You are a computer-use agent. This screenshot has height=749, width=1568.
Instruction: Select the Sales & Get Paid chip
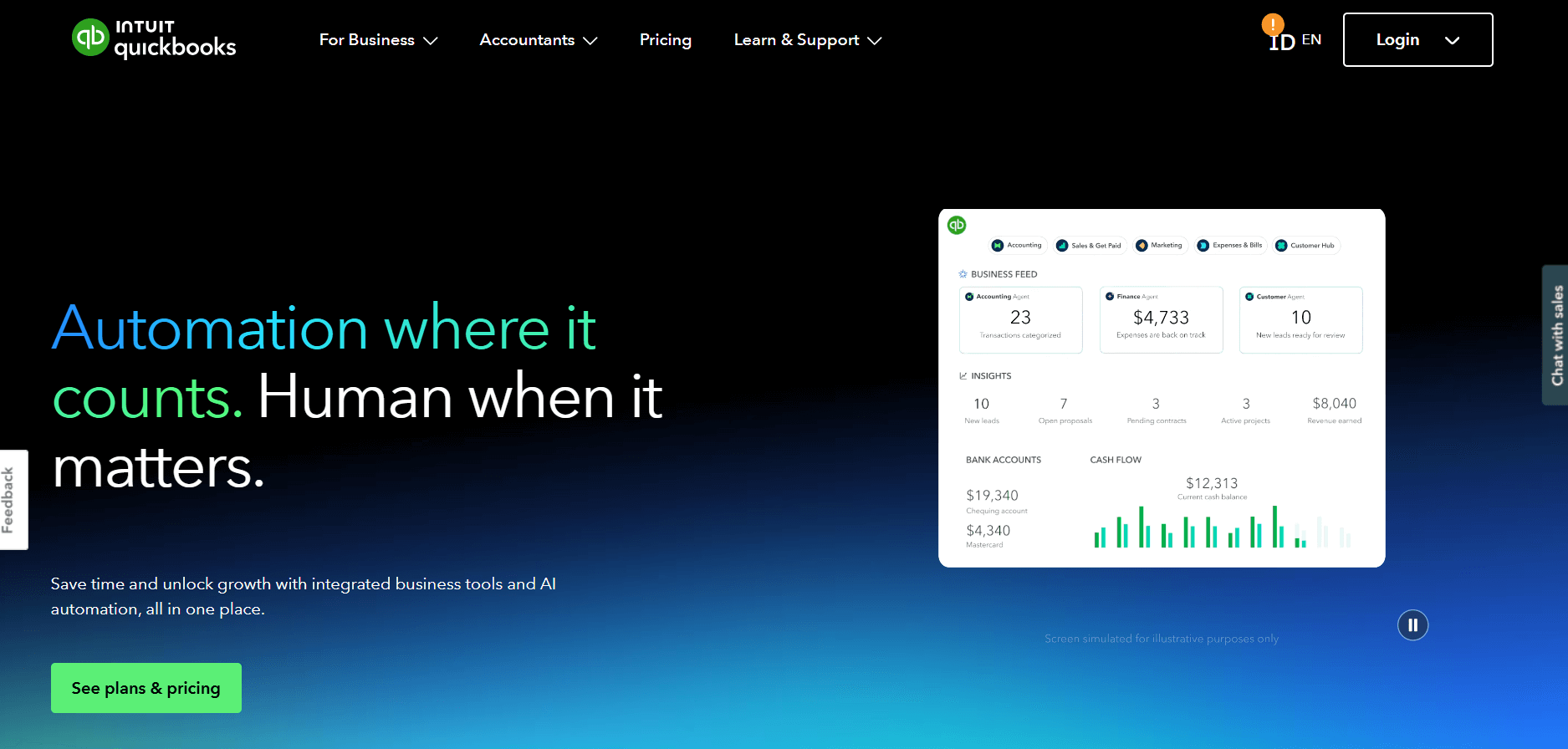tap(1089, 245)
